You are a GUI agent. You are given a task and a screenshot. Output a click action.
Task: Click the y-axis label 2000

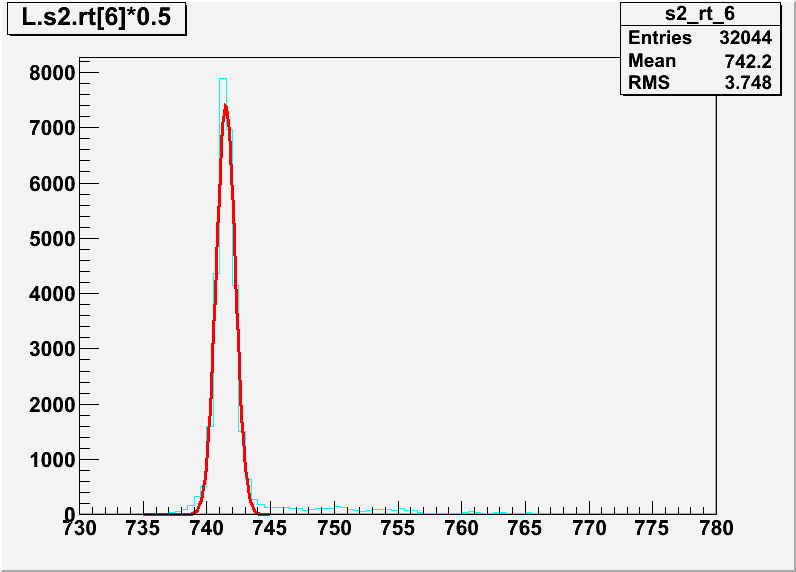coord(52,405)
